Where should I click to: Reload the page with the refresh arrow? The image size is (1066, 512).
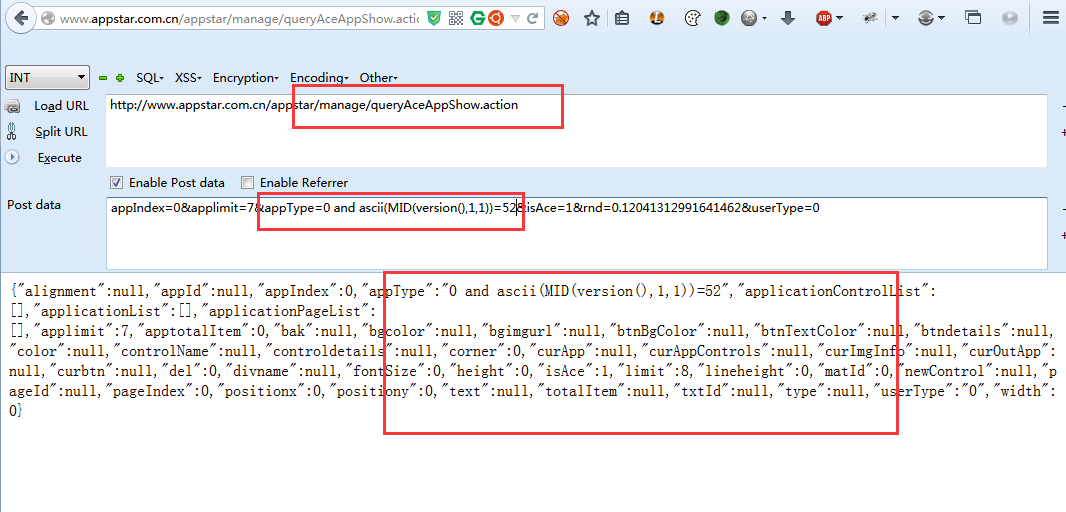(x=534, y=19)
